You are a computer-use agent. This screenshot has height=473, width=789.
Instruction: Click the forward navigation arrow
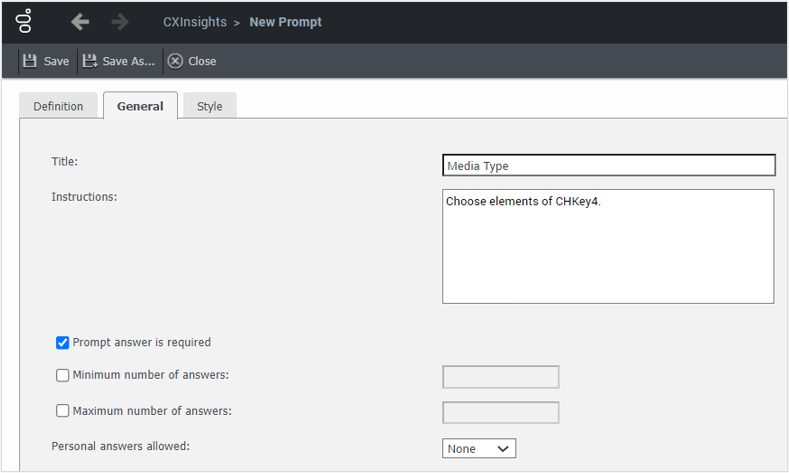pyautogui.click(x=120, y=22)
